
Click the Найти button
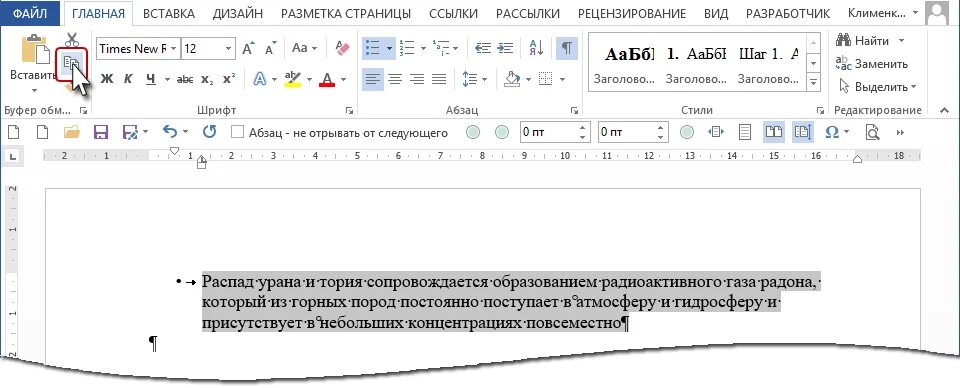[863, 41]
